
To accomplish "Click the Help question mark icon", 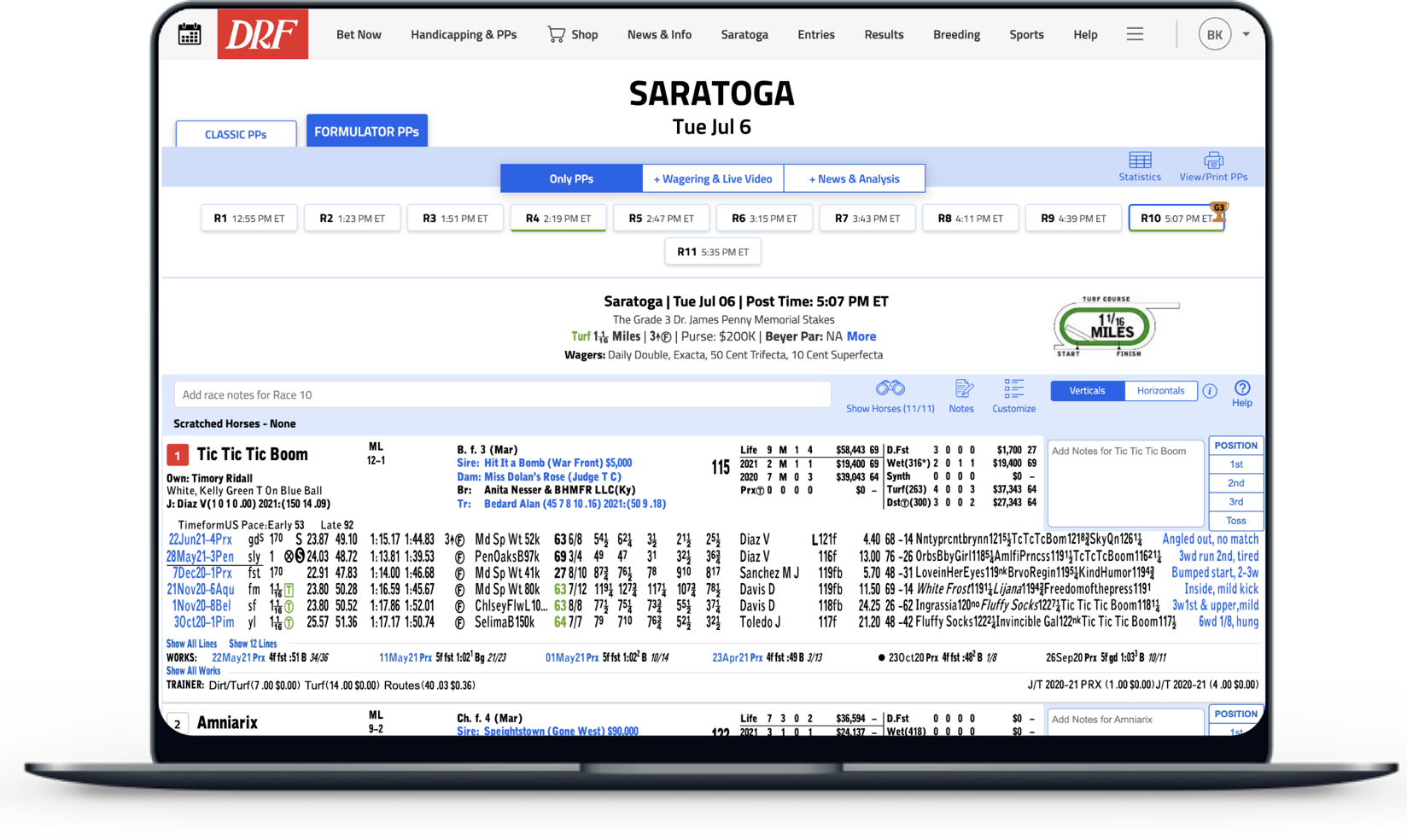I will 1242,388.
